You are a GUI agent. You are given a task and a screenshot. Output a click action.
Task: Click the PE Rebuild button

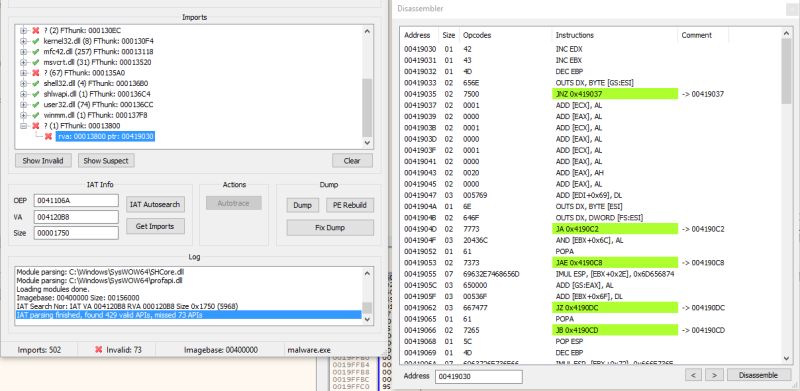click(350, 205)
